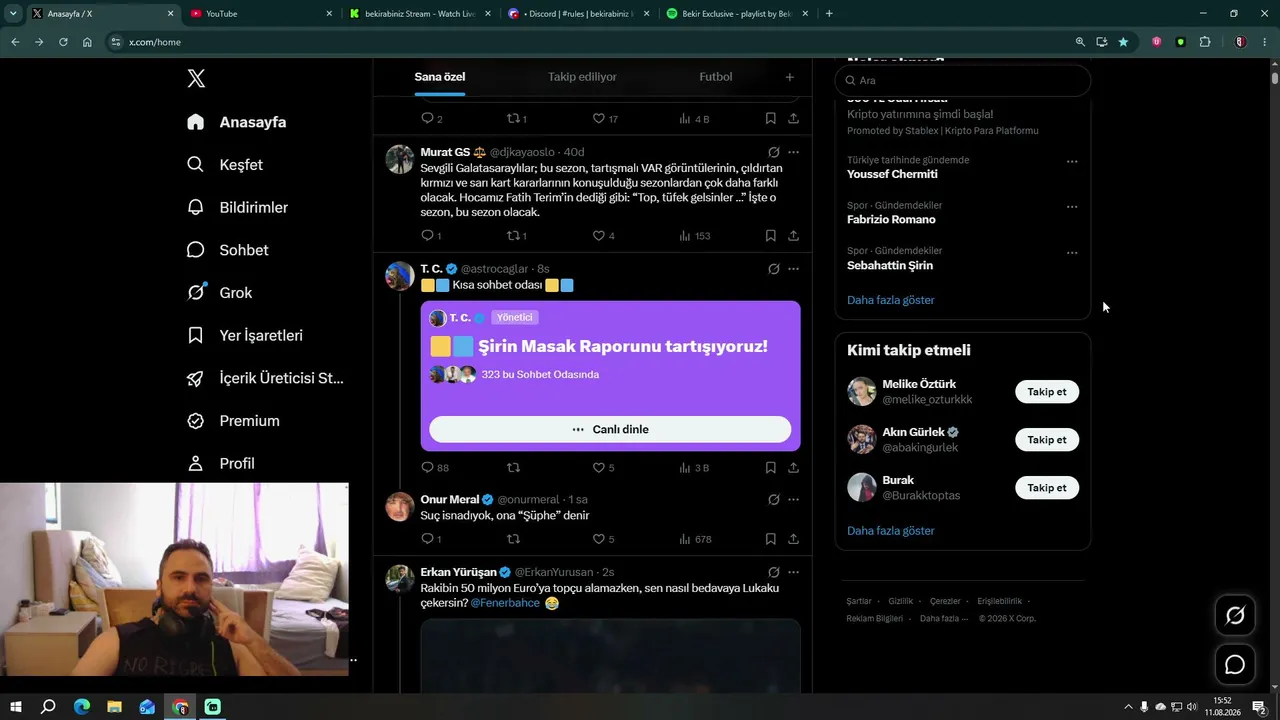This screenshot has height=720, width=1280.
Task: Retweet Onur Meral's tweet
Action: [x=514, y=539]
